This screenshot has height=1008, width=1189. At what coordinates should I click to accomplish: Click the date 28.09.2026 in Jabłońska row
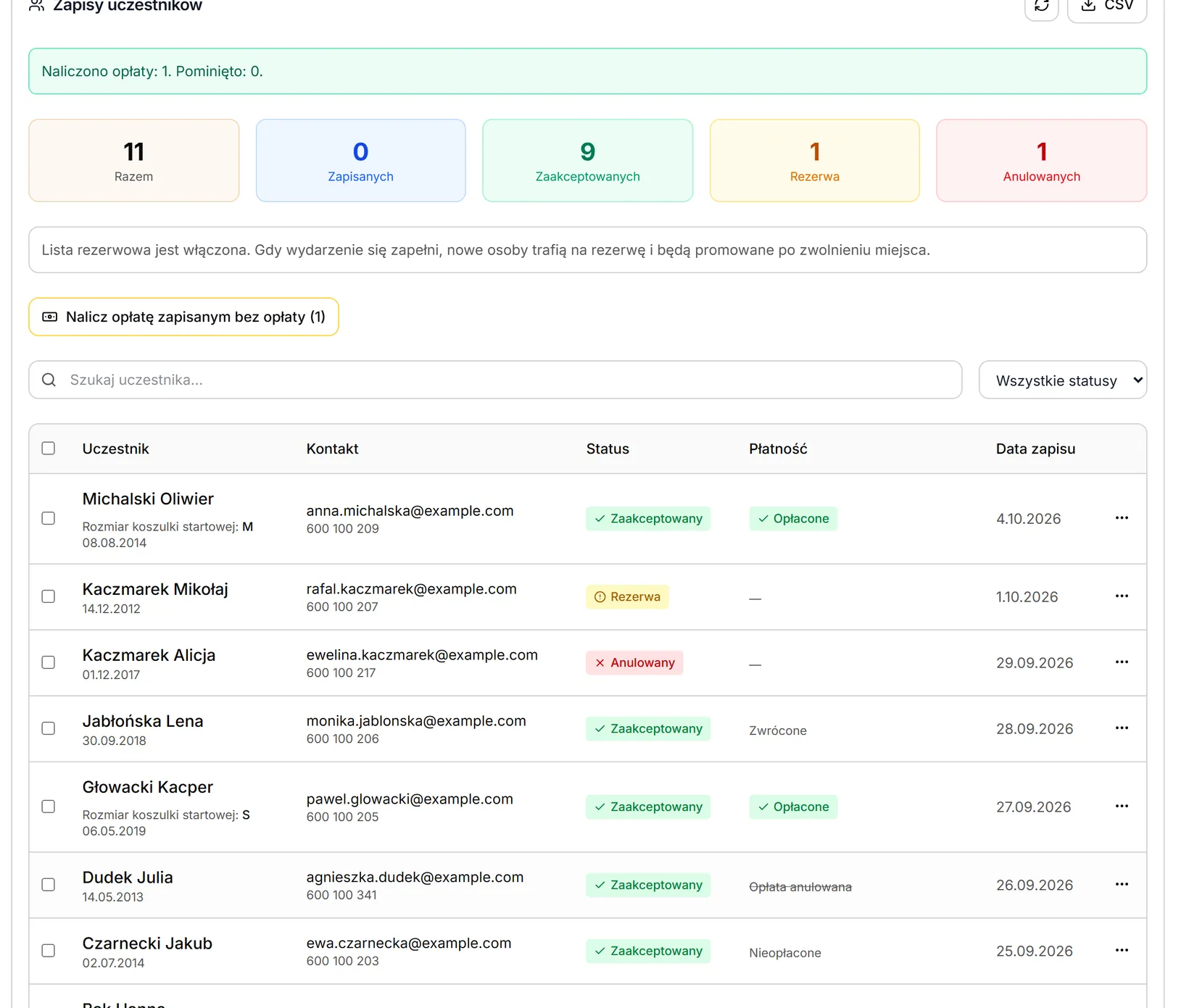click(x=1035, y=729)
